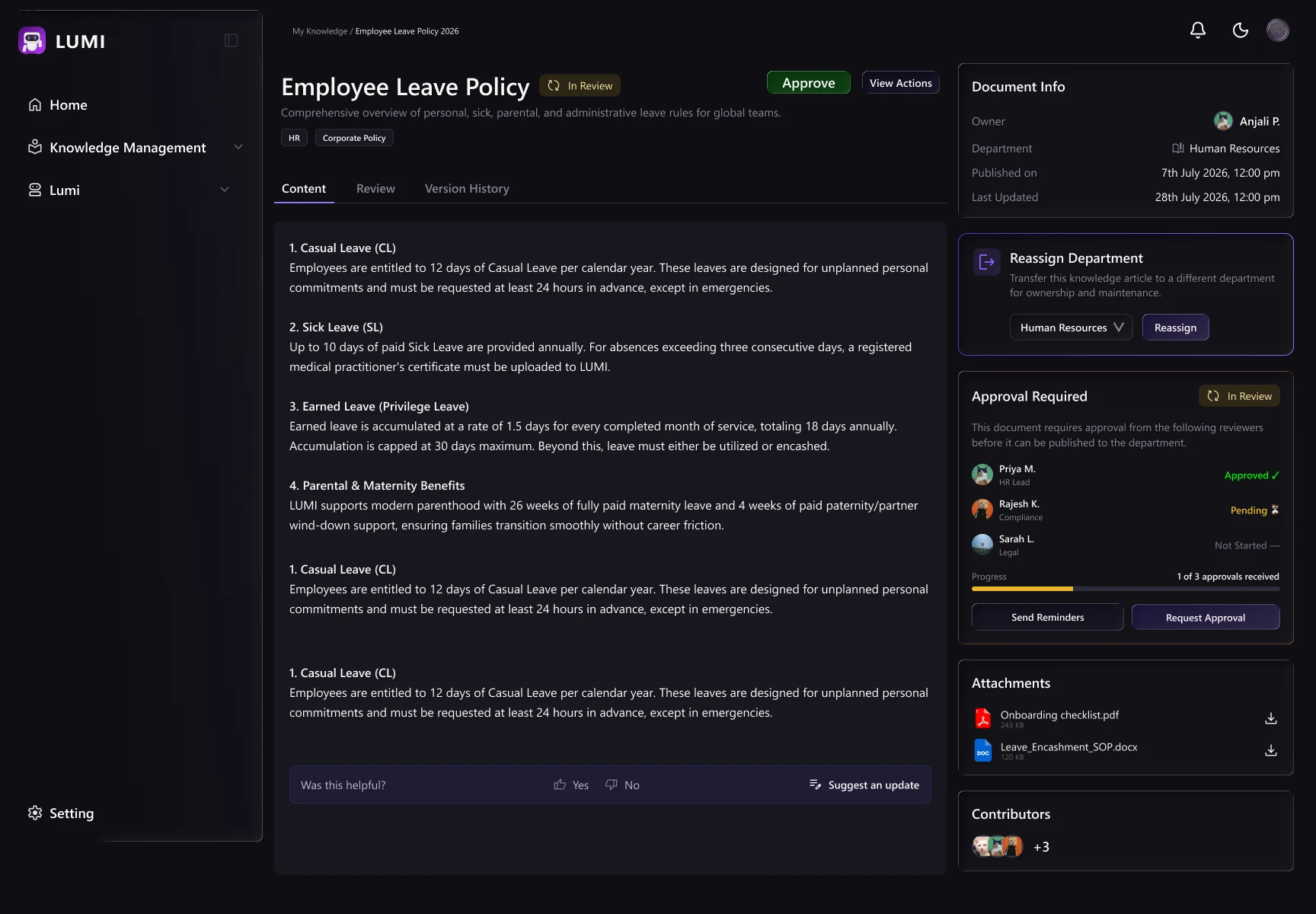The image size is (1316, 914).
Task: Click the Pending status for Rajesh K.
Action: [1254, 510]
